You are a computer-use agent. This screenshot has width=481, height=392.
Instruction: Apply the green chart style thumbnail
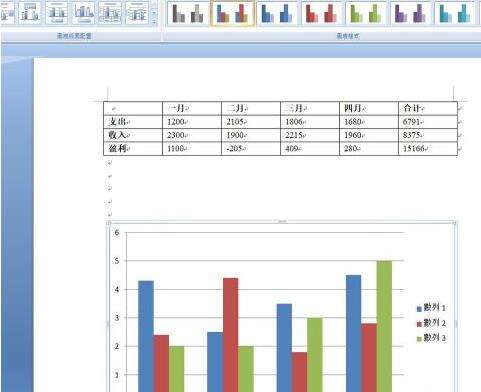pos(366,14)
